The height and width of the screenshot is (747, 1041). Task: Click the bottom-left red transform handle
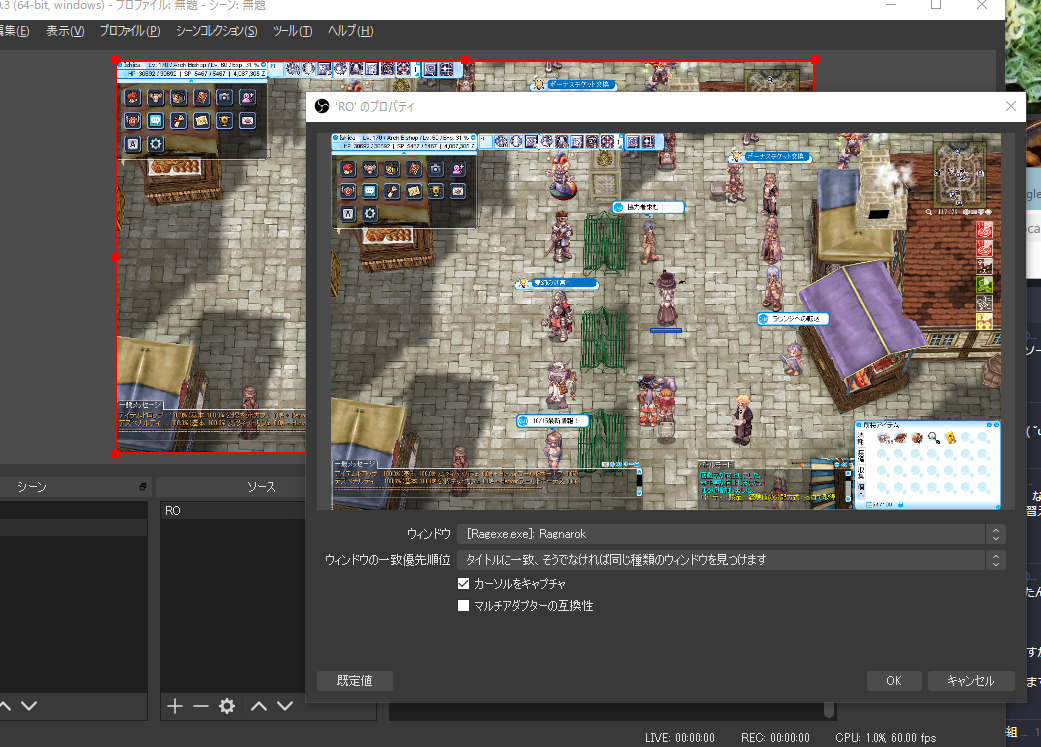click(x=116, y=454)
